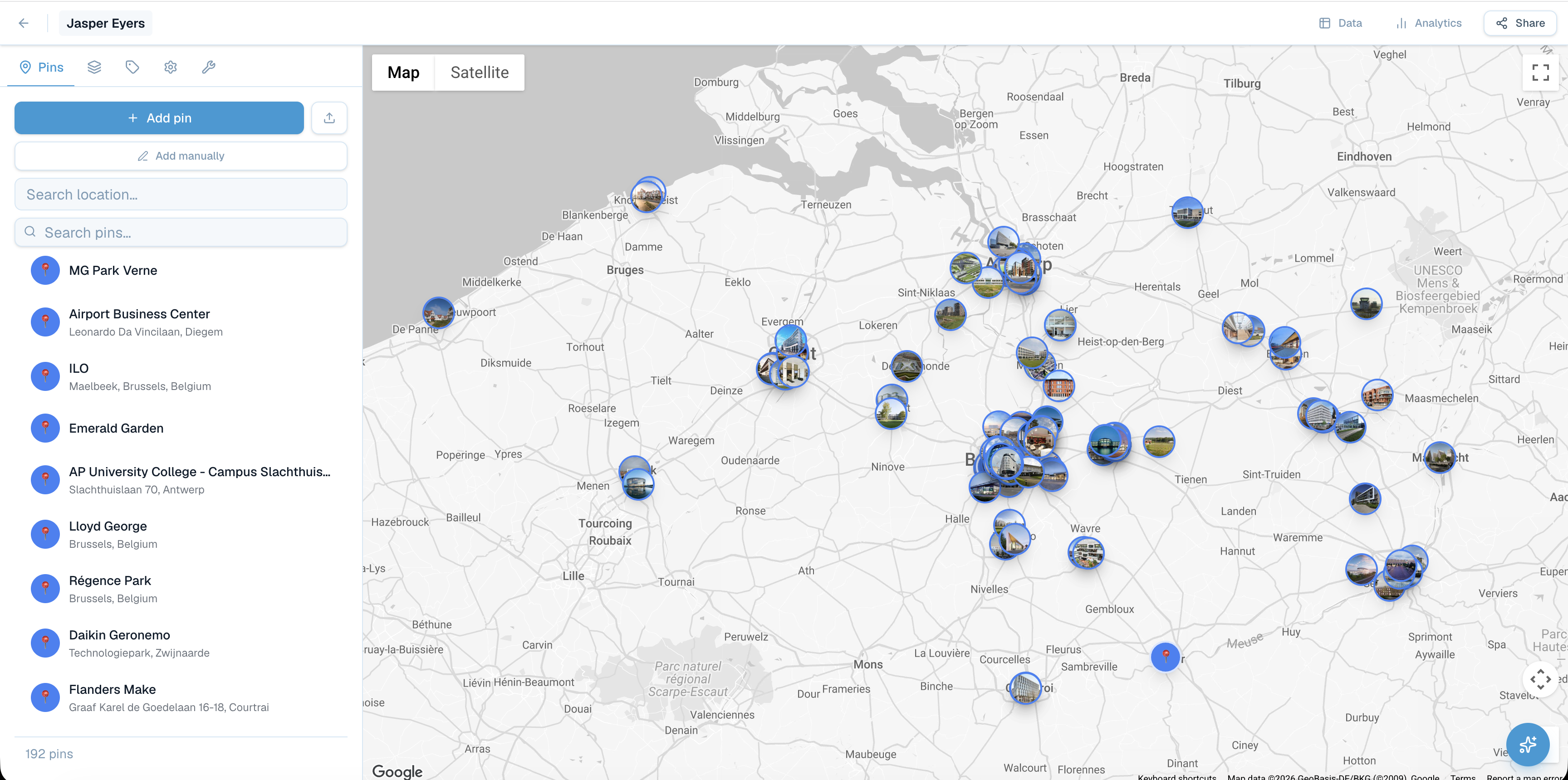Open the Tags panel icon

[132, 67]
